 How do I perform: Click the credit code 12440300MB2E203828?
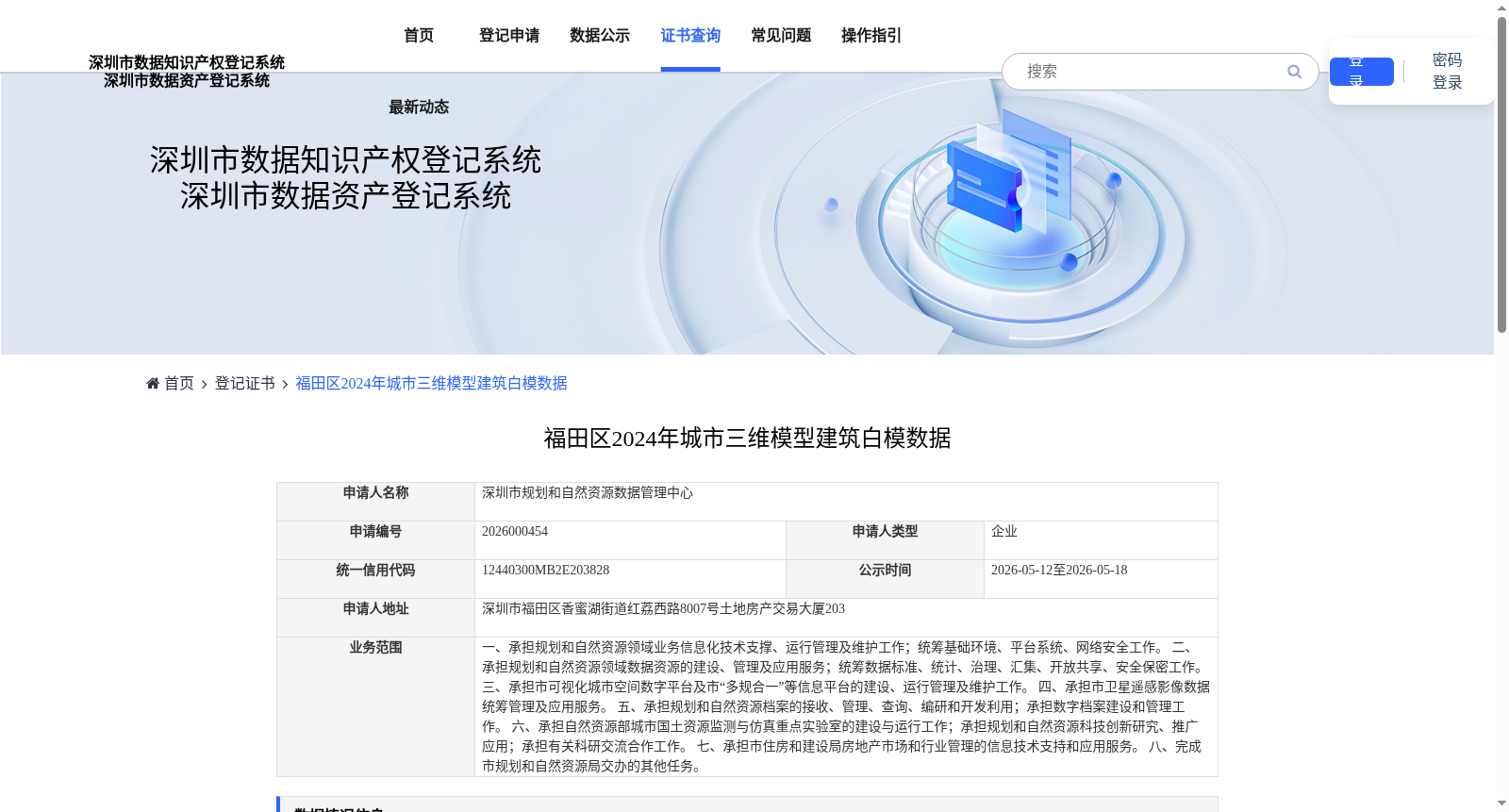[545, 571]
